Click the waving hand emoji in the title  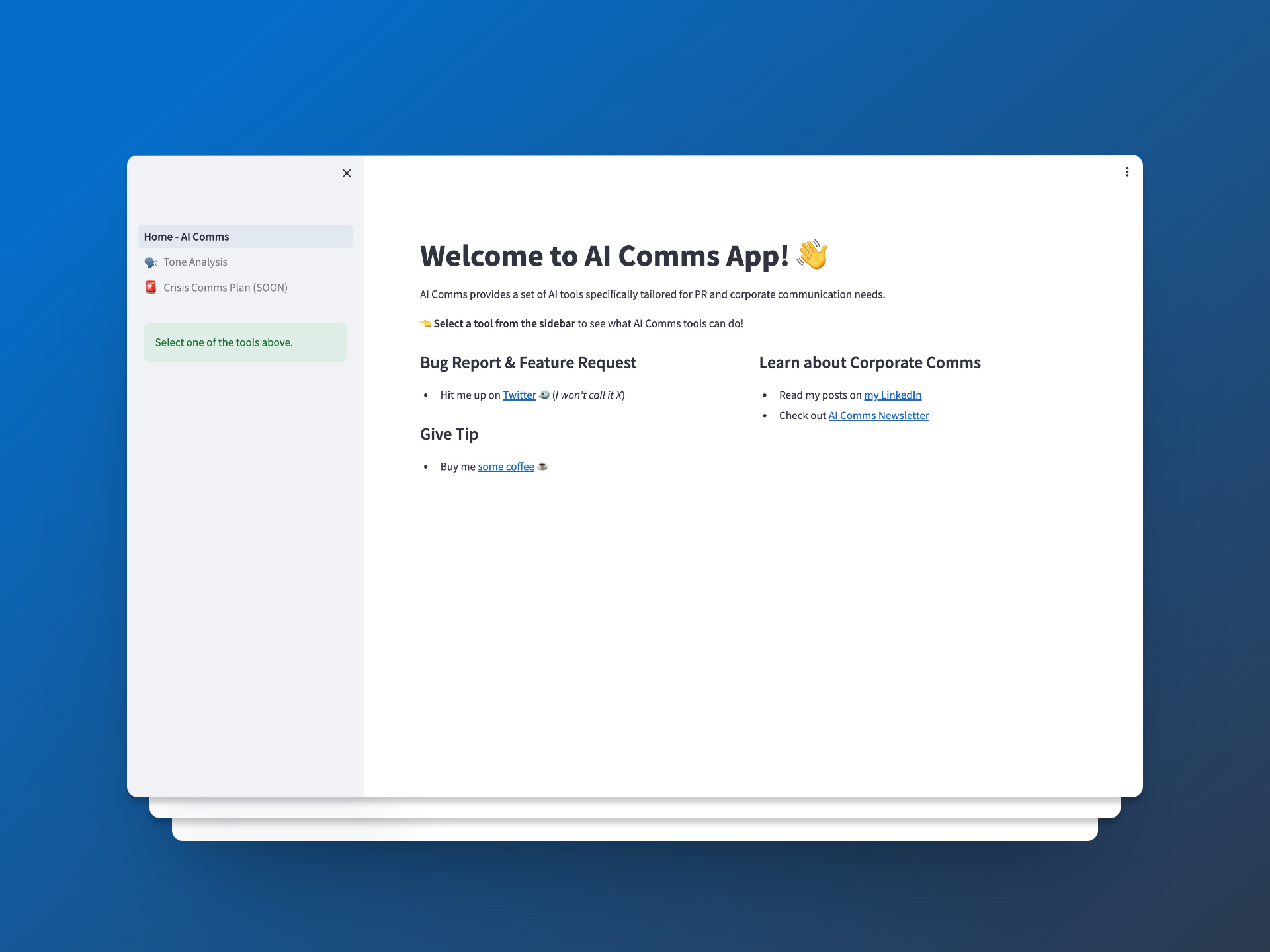coord(812,255)
